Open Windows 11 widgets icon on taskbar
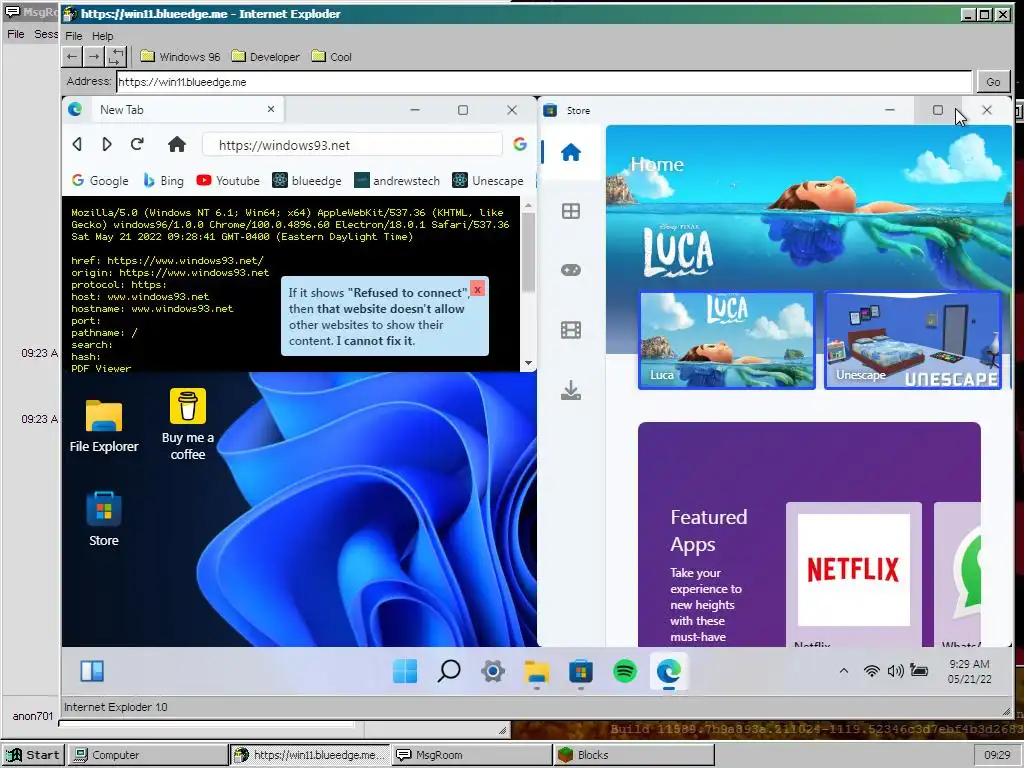Viewport: 1024px width, 768px height. coord(92,671)
